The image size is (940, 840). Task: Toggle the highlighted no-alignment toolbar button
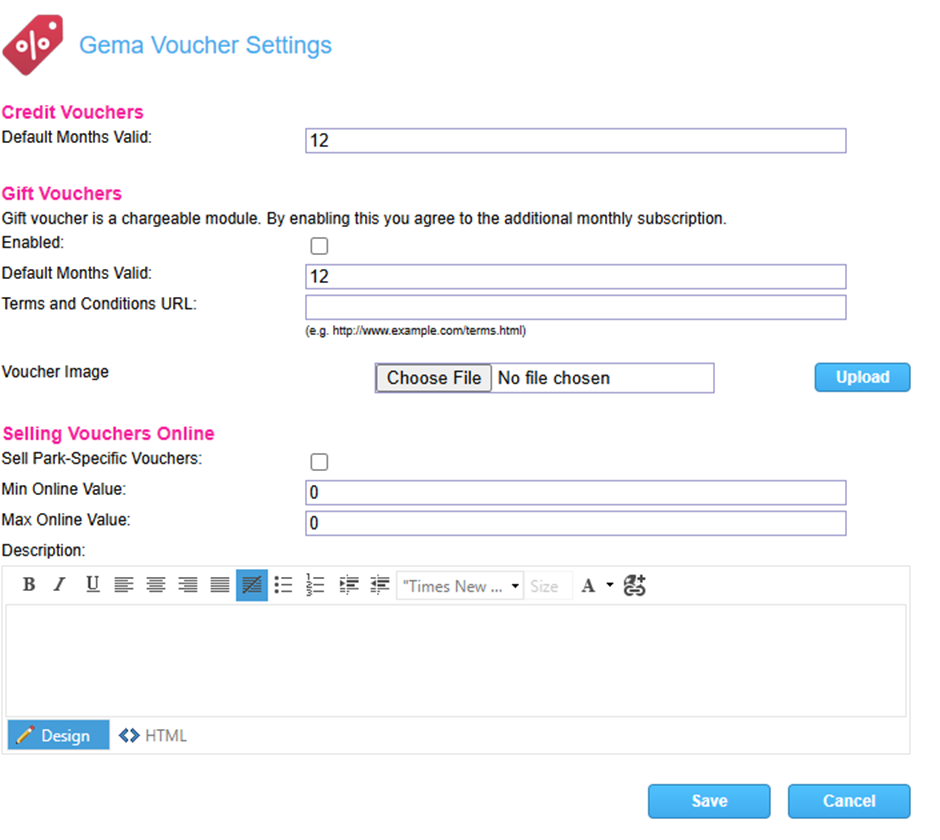[252, 585]
